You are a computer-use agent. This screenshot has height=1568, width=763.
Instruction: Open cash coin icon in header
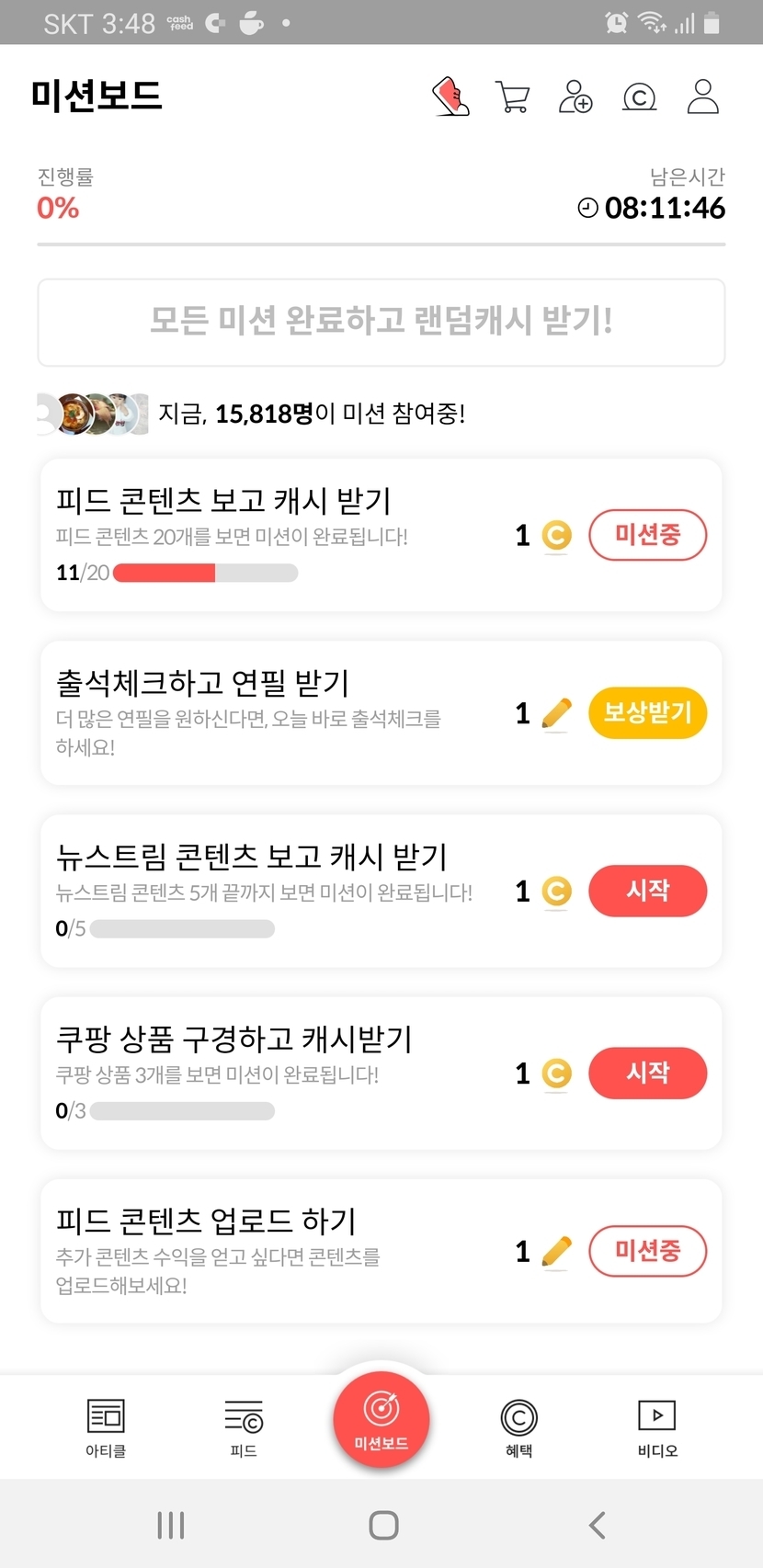[x=639, y=97]
